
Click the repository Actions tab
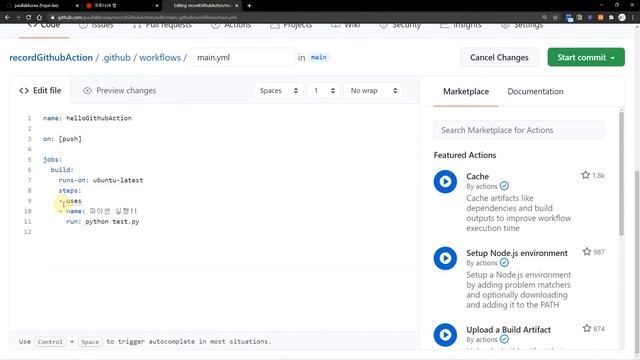coord(231,26)
